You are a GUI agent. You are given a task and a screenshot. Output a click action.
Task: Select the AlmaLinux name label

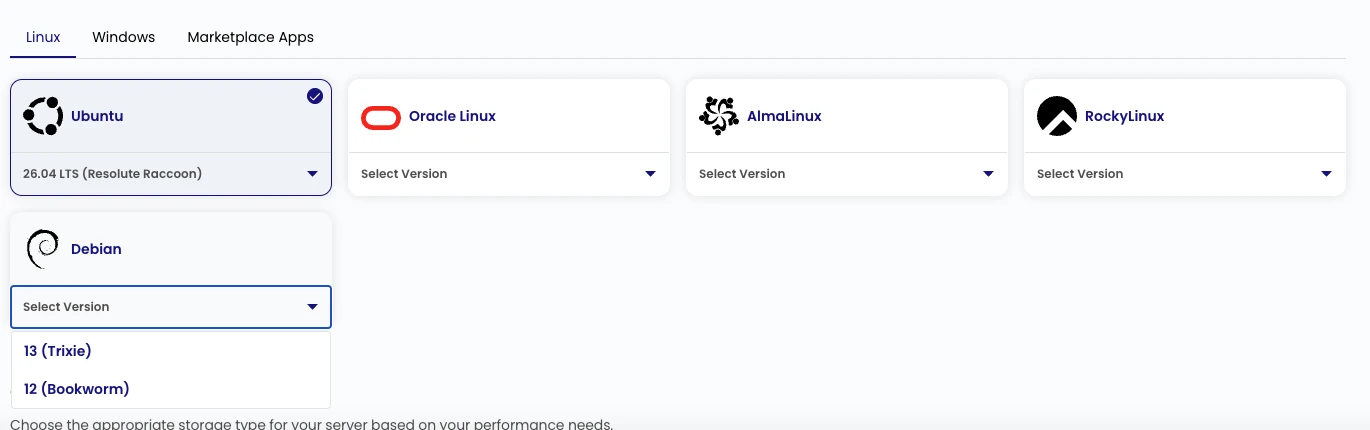click(784, 116)
